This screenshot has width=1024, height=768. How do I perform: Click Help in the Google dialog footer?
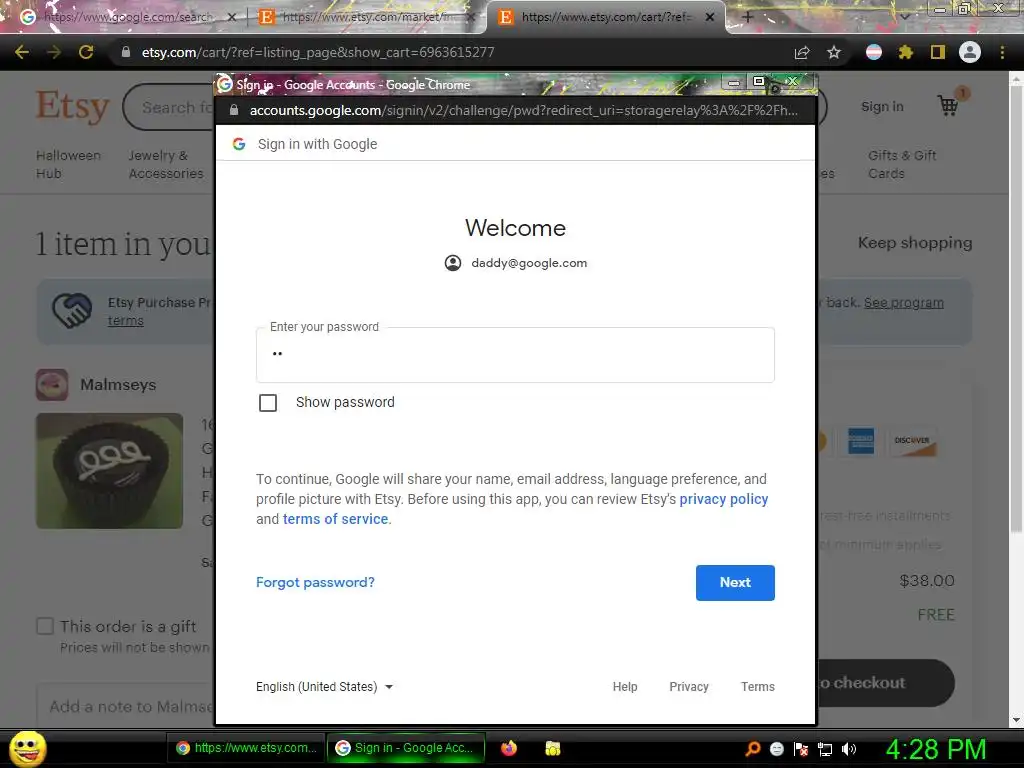point(625,687)
